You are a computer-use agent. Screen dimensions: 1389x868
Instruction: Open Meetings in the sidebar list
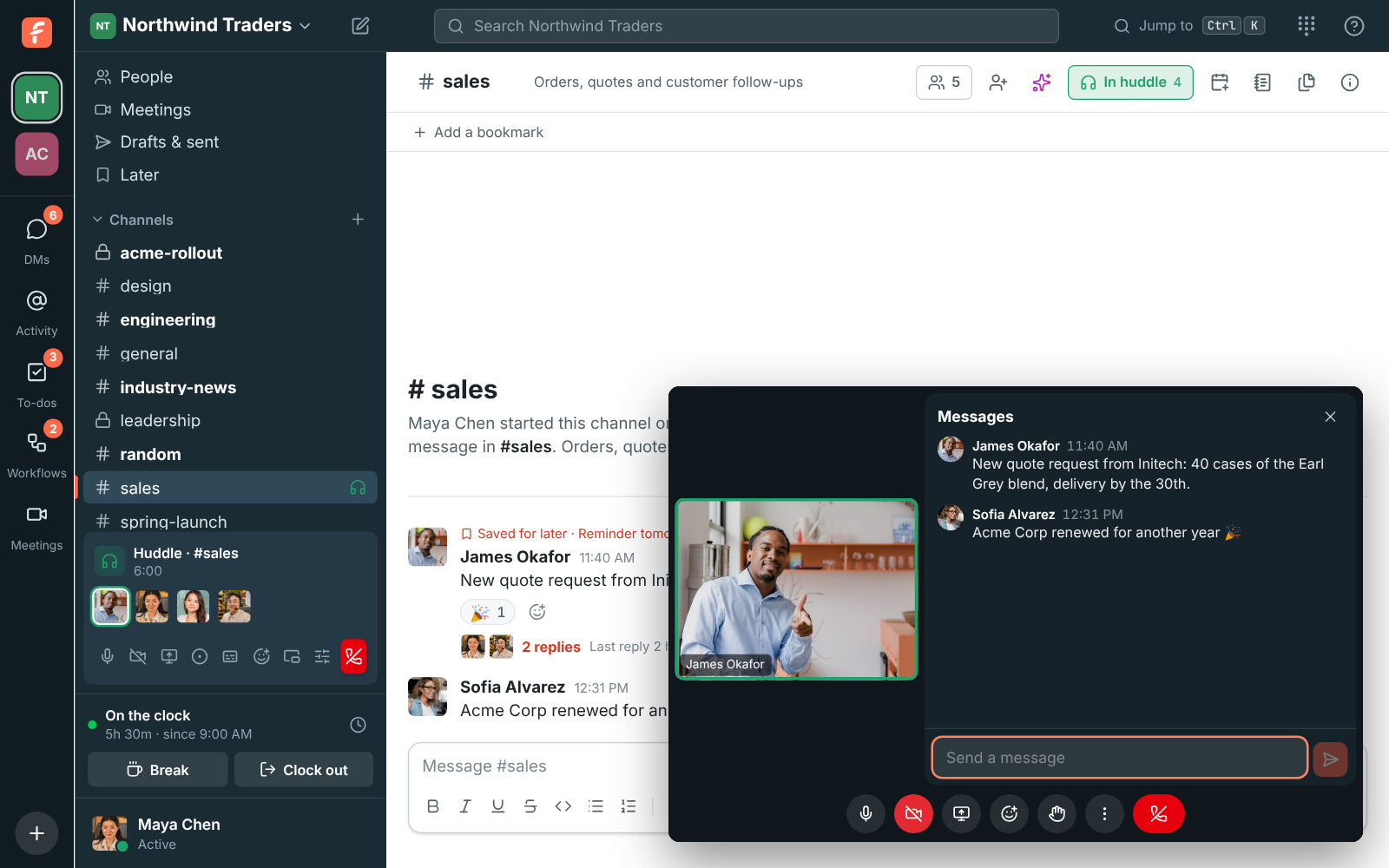click(230, 109)
